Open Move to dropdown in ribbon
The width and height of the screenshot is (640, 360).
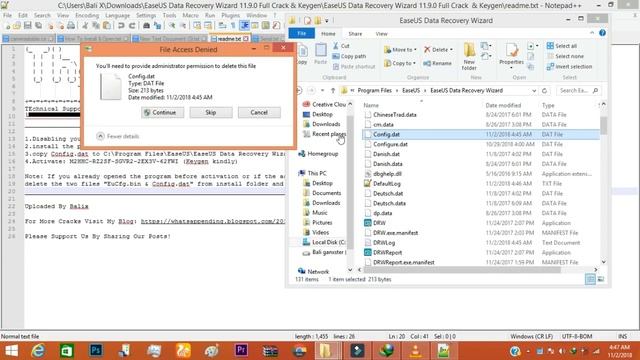point(400,50)
